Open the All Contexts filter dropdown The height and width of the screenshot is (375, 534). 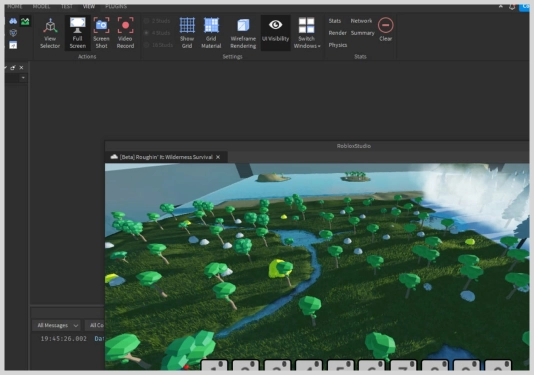pyautogui.click(x=95, y=325)
